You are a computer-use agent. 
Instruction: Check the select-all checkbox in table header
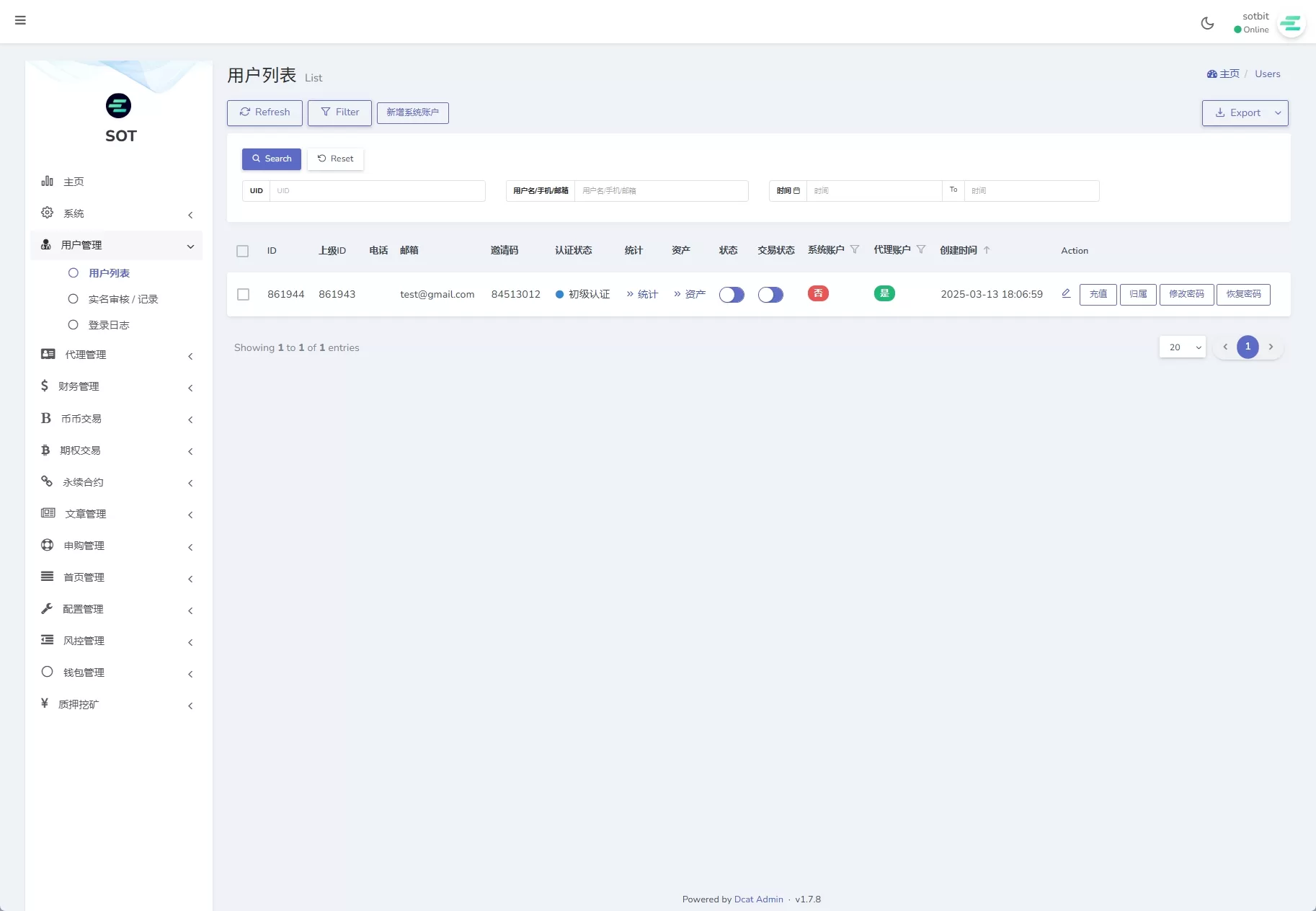tap(242, 251)
